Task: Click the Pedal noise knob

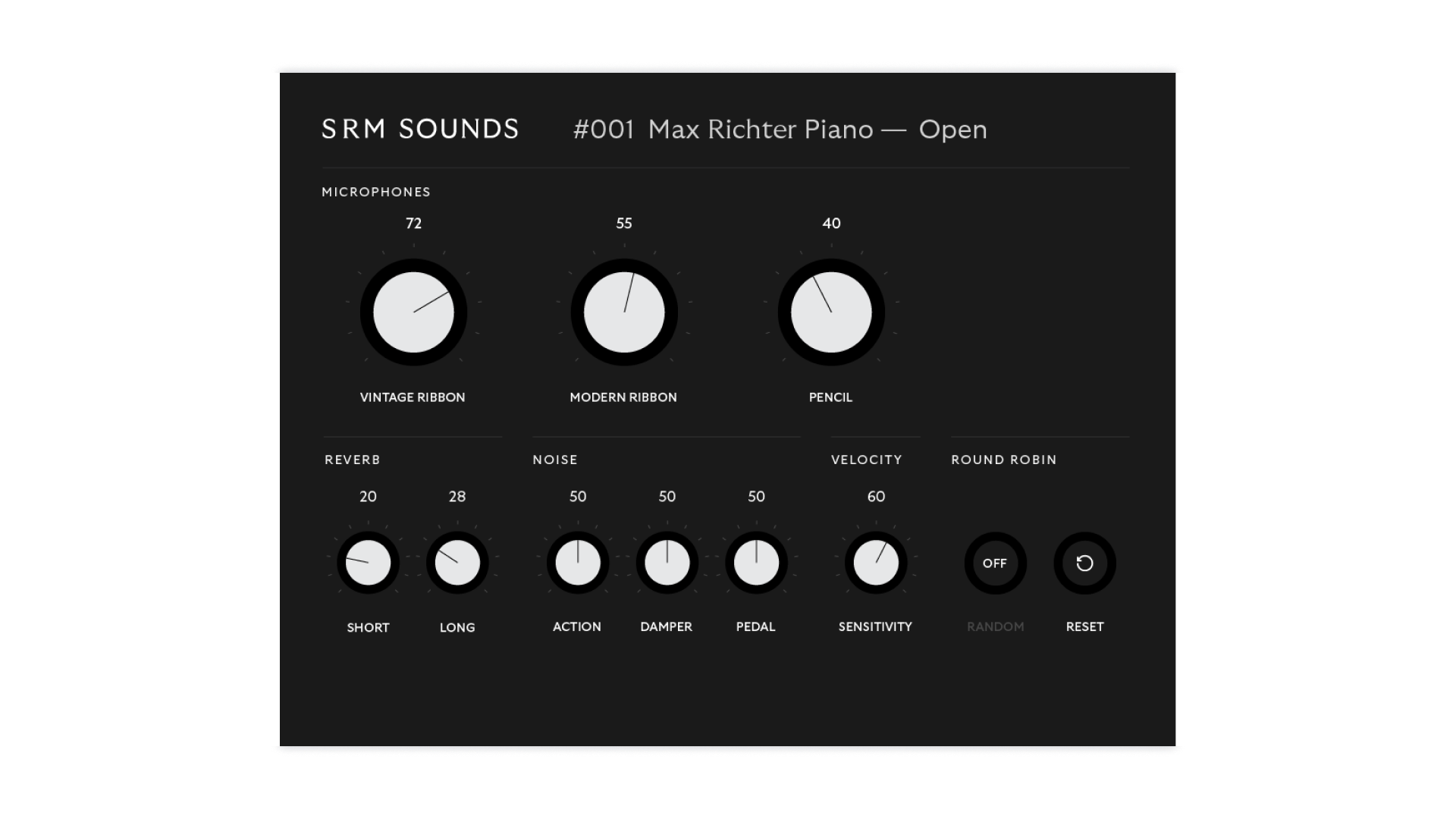Action: (x=756, y=563)
